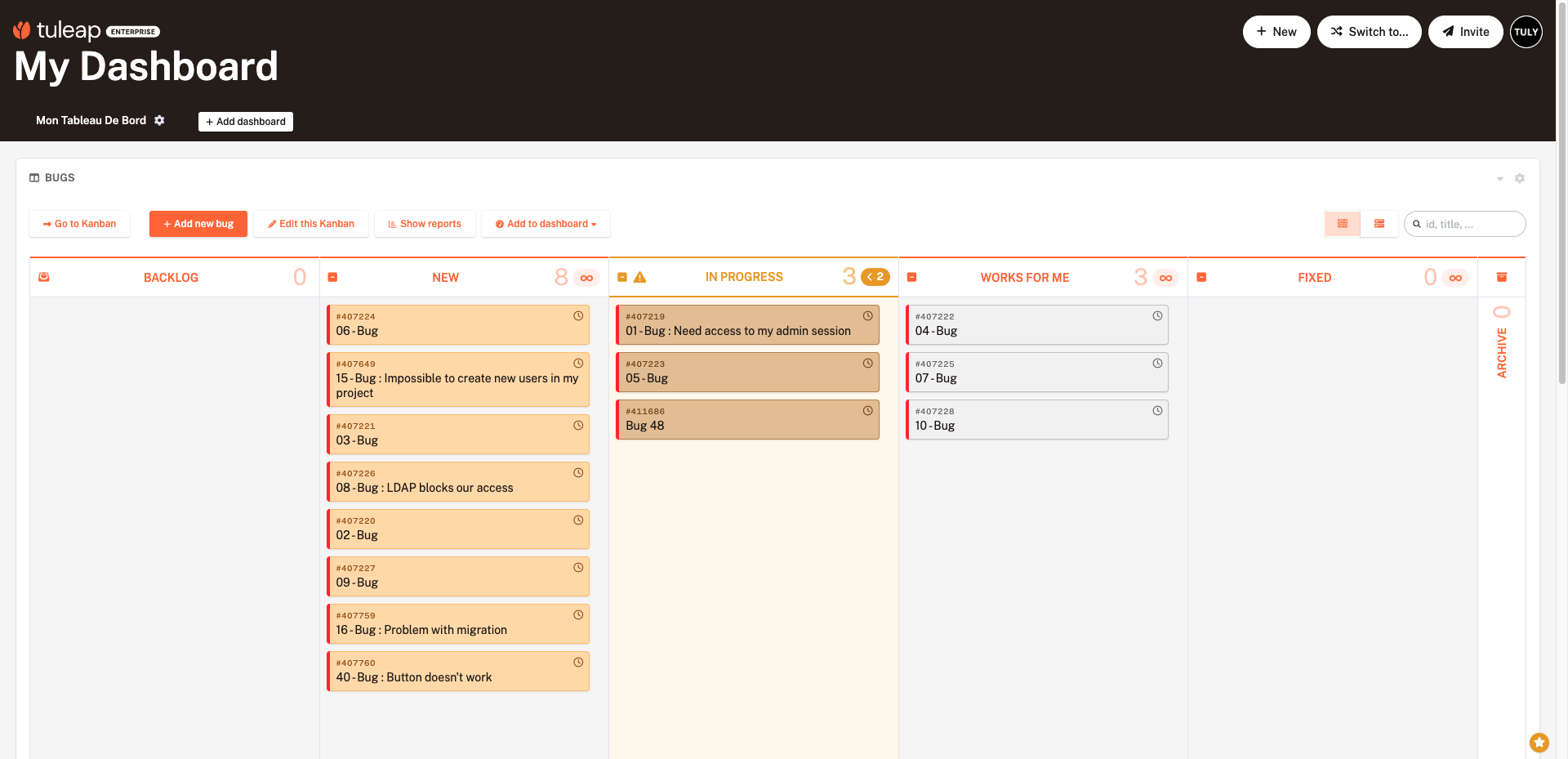Screen dimensions: 1568x759
Task: Click the BUGS widget title icon
Action: tap(34, 177)
